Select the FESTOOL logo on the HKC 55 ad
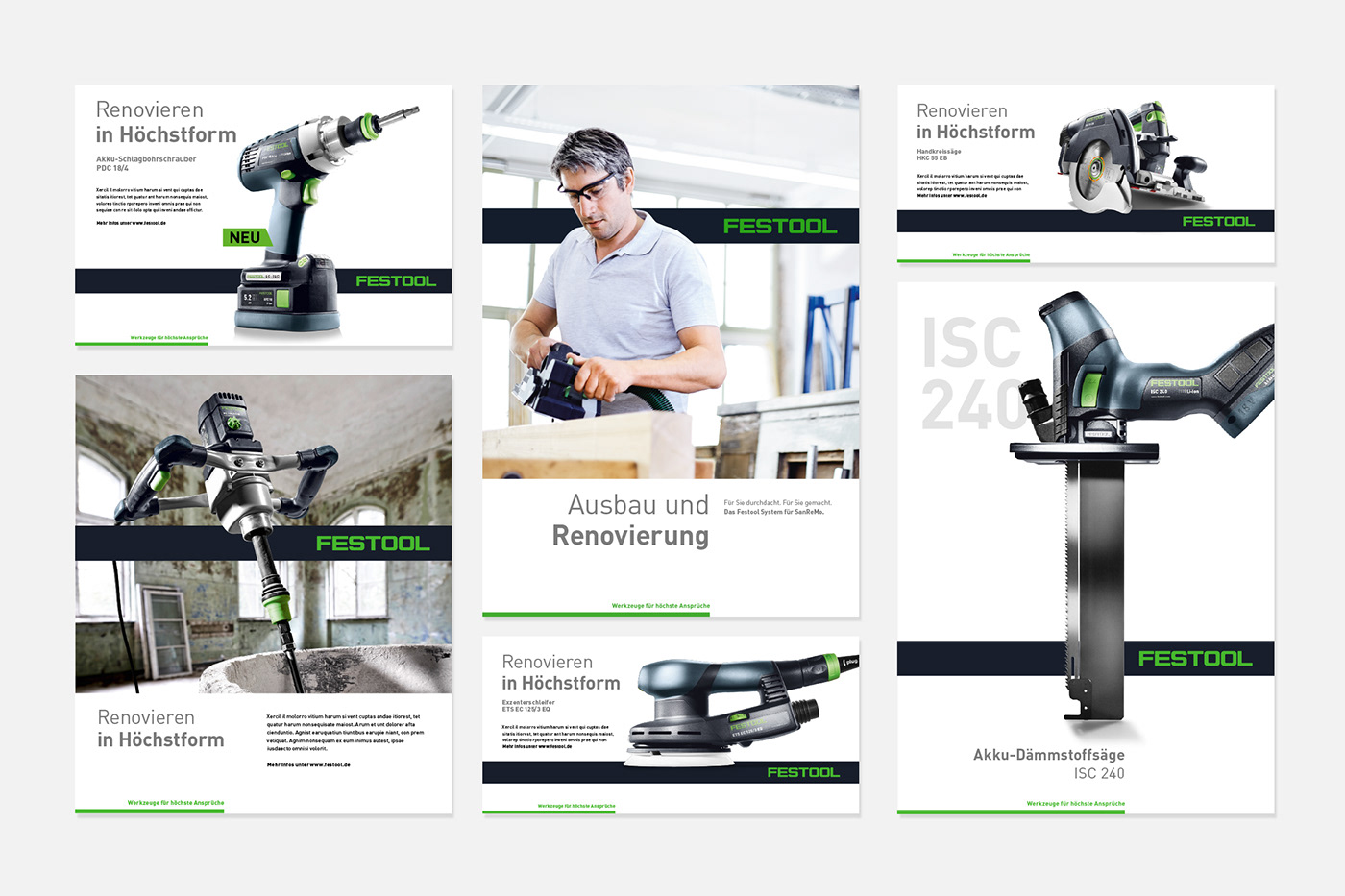1345x896 pixels. click(x=1219, y=220)
